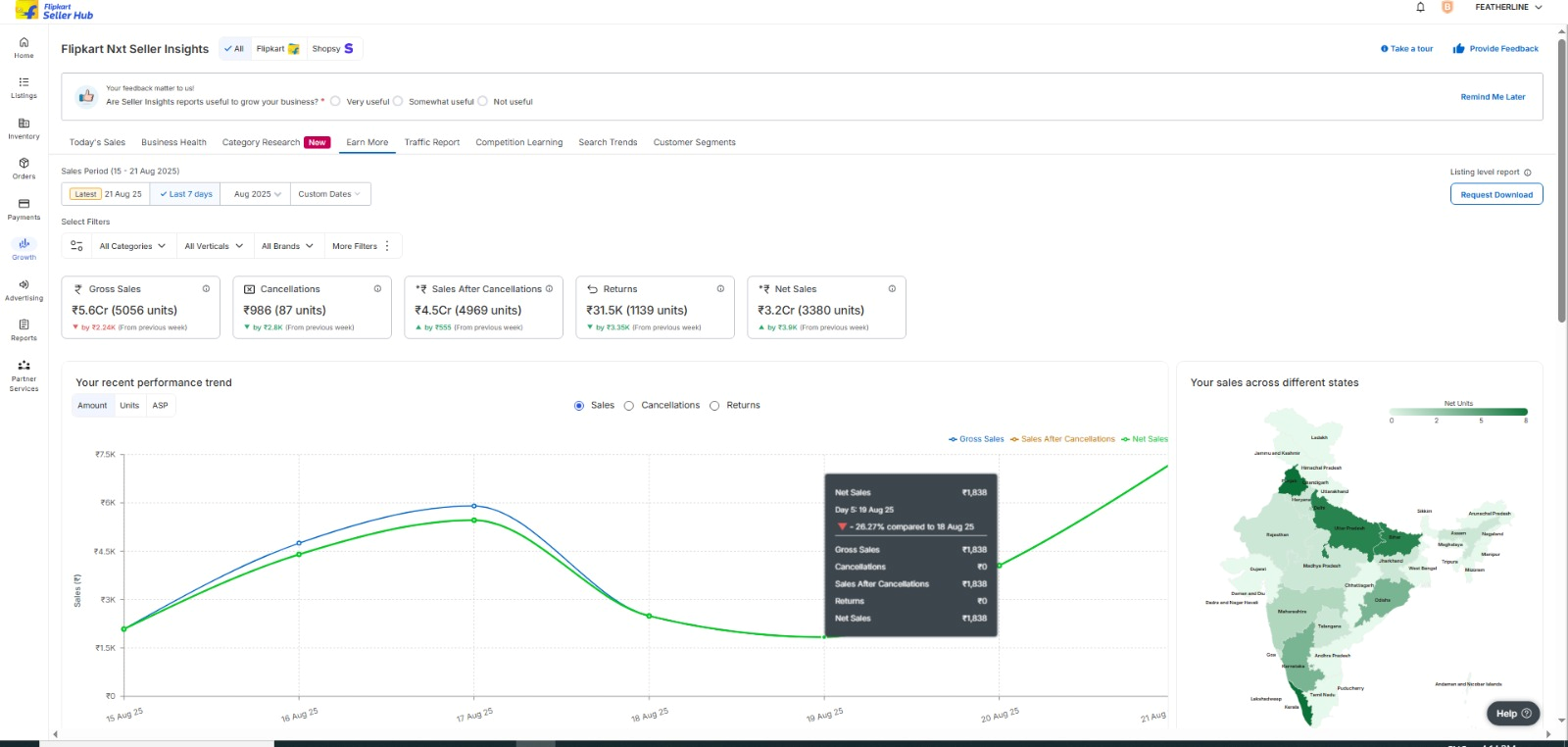The height and width of the screenshot is (747, 1568).
Task: Select the Latest 21 Aug 25 period
Action: [x=106, y=194]
